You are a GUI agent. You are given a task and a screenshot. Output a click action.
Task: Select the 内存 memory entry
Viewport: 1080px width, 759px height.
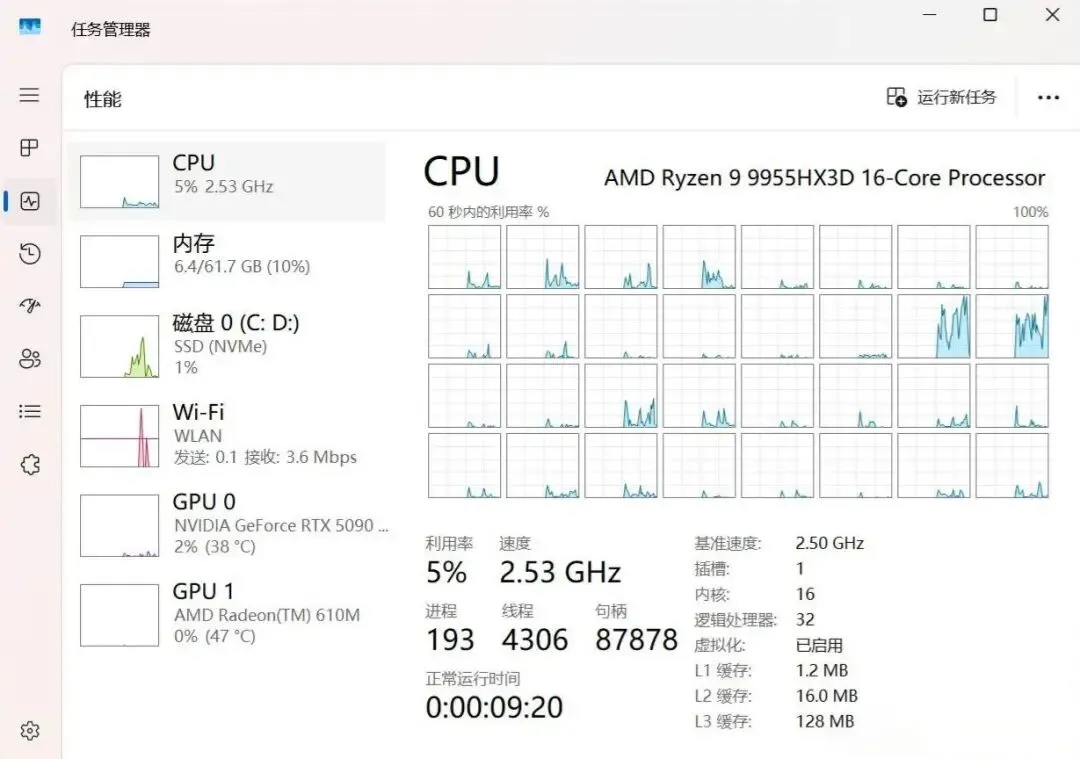click(x=227, y=261)
